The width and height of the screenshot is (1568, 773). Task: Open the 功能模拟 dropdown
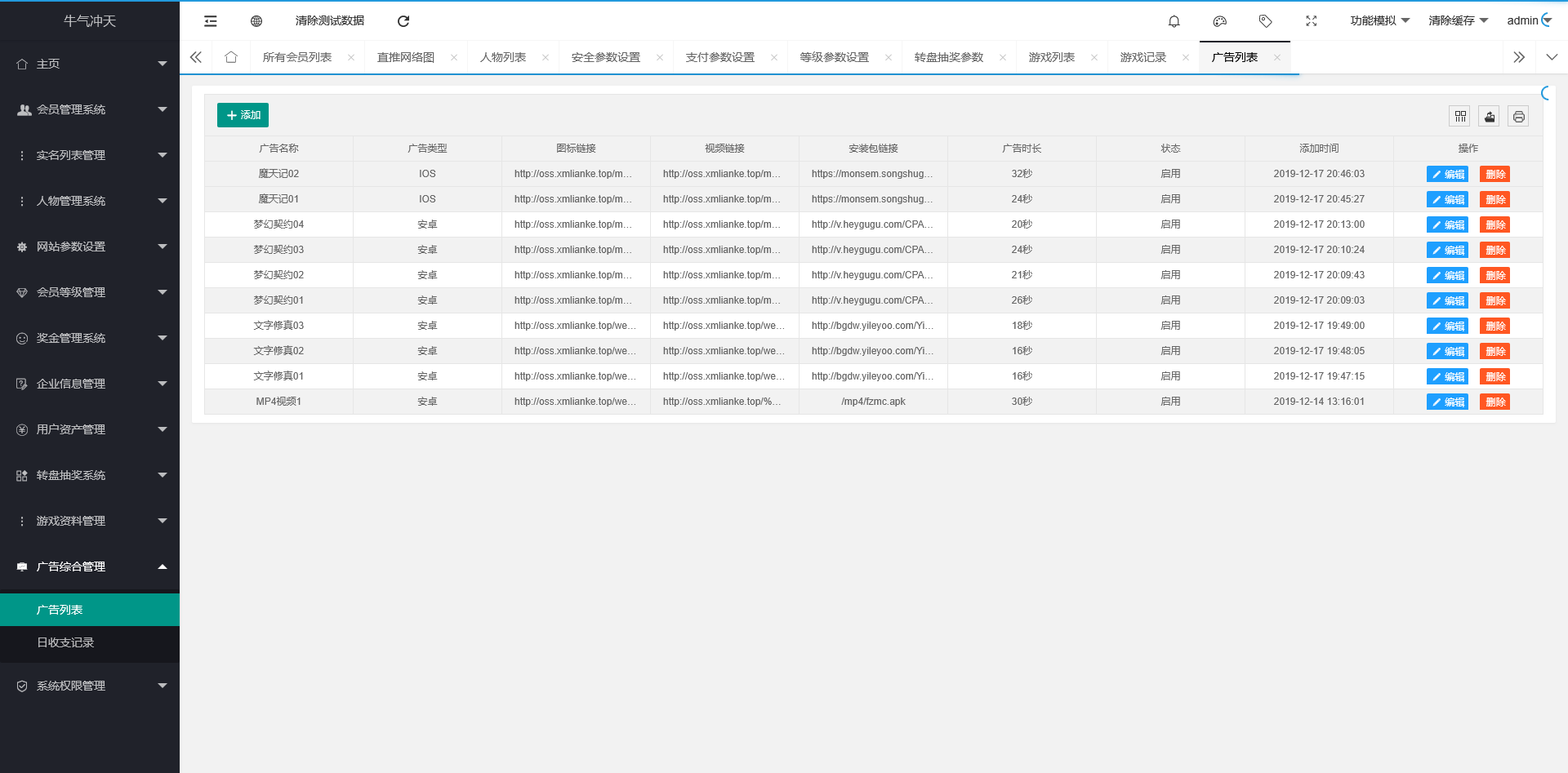coord(1379,21)
